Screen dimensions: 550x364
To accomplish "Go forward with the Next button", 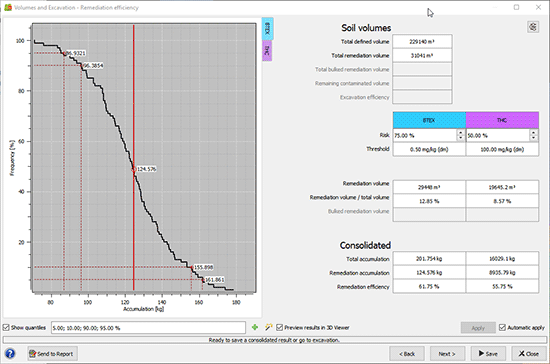I will click(447, 353).
